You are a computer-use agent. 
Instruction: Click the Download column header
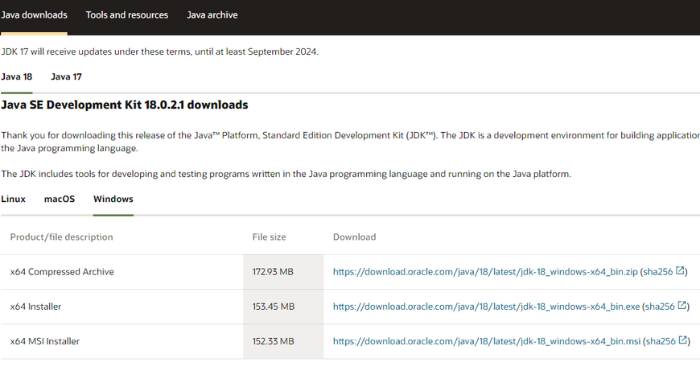[x=354, y=237]
